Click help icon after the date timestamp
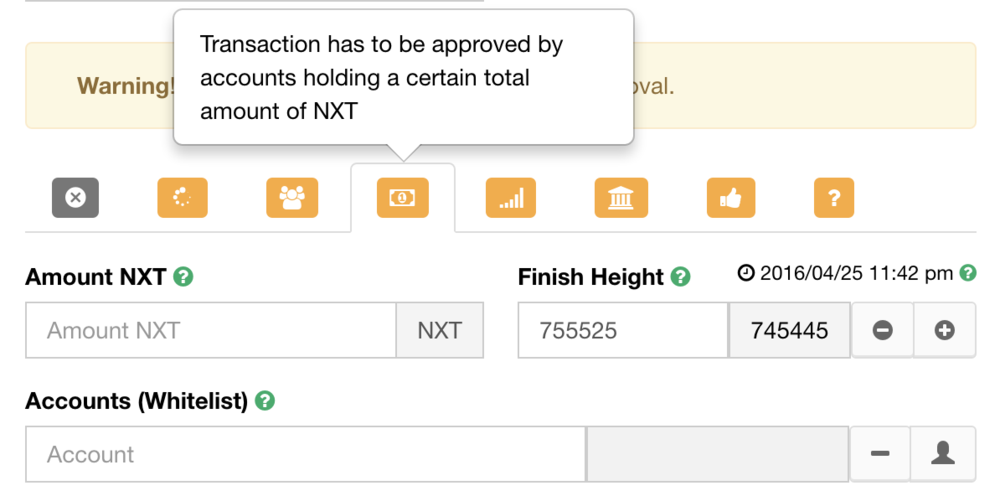Screen dimensions: 1000x496 pos(968,272)
